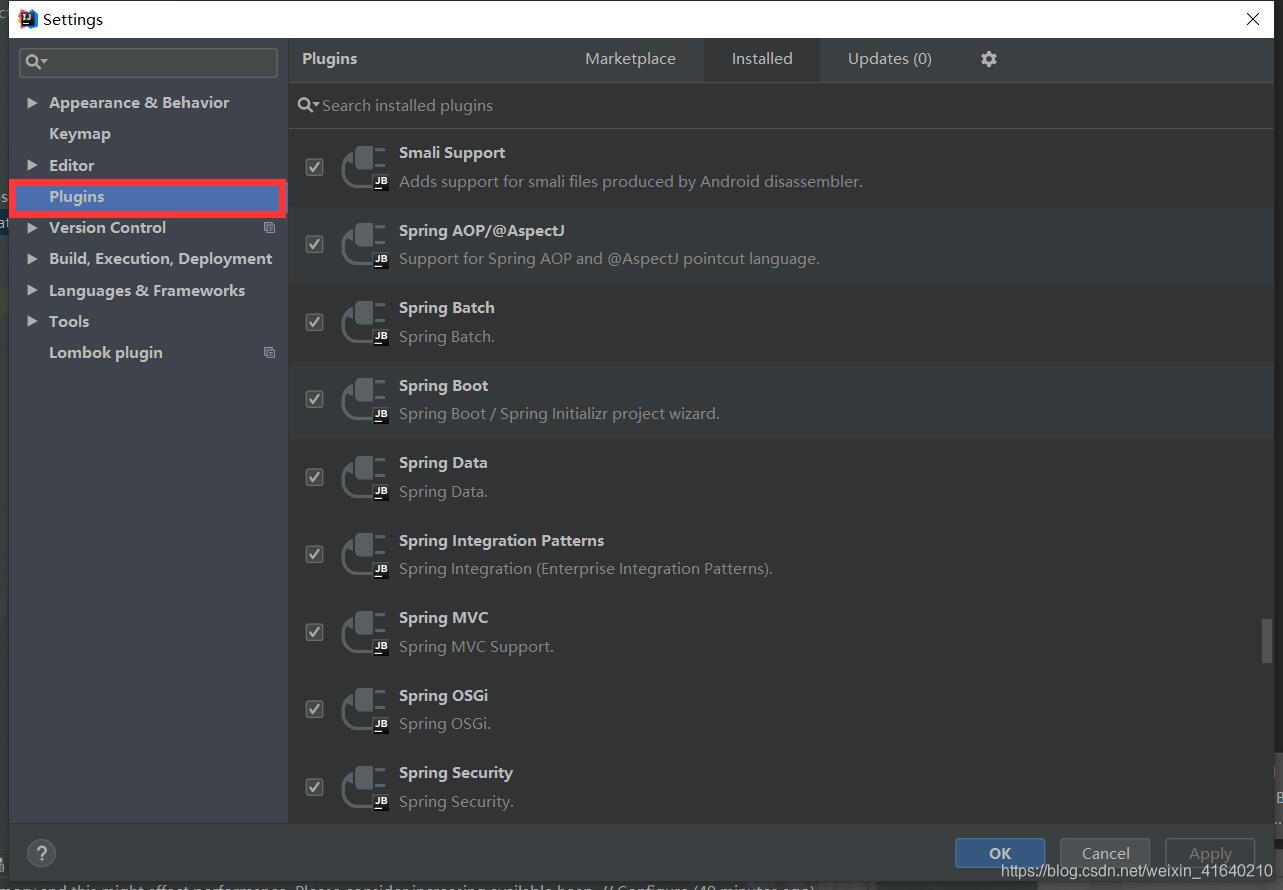Screen dimensions: 1283x890
Task: Focus the settings search box
Action: (148, 62)
